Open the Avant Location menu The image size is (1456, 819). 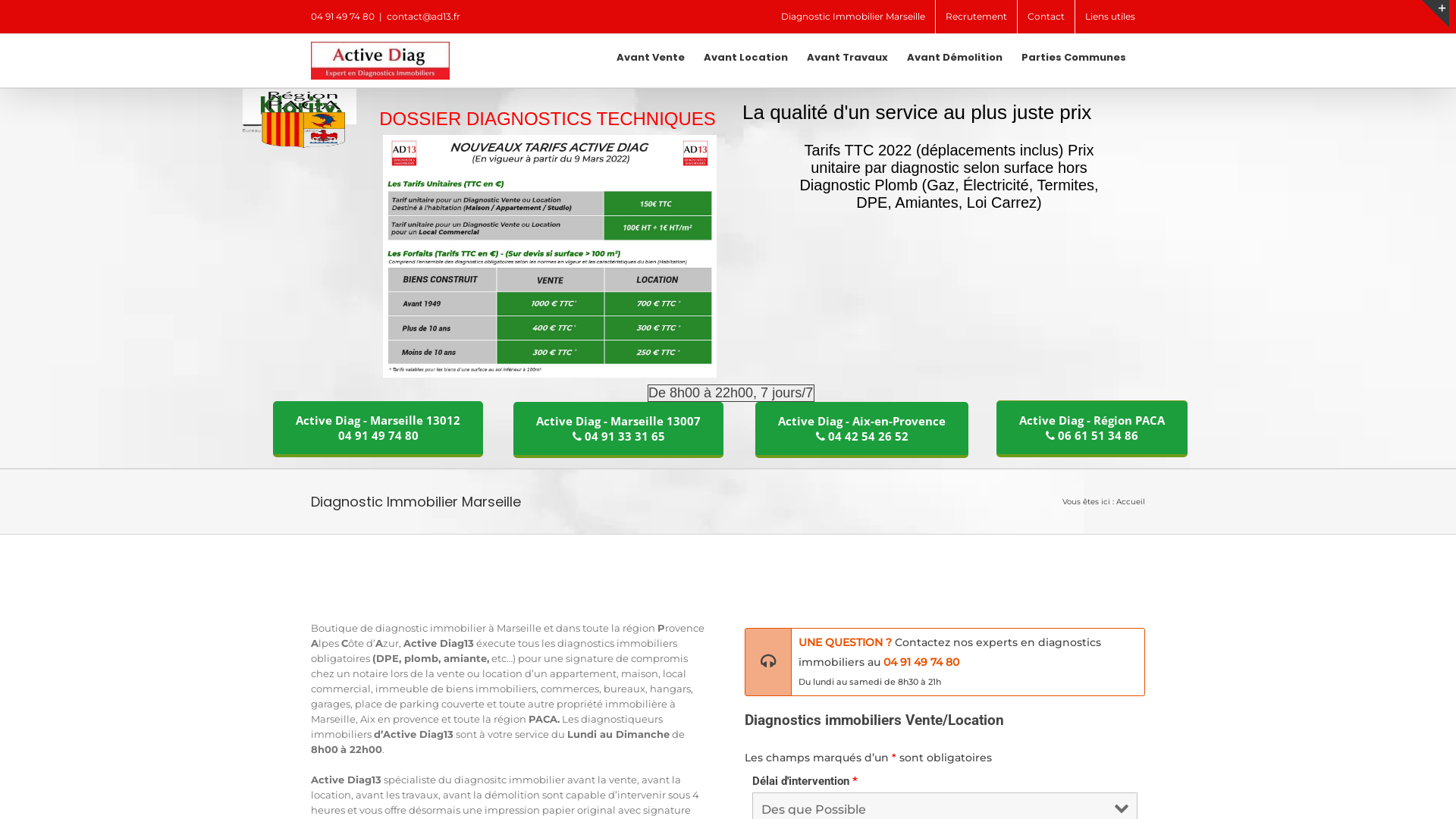point(745,58)
